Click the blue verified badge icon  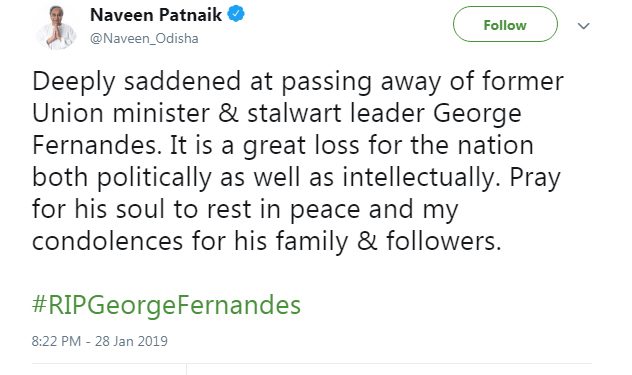(236, 15)
